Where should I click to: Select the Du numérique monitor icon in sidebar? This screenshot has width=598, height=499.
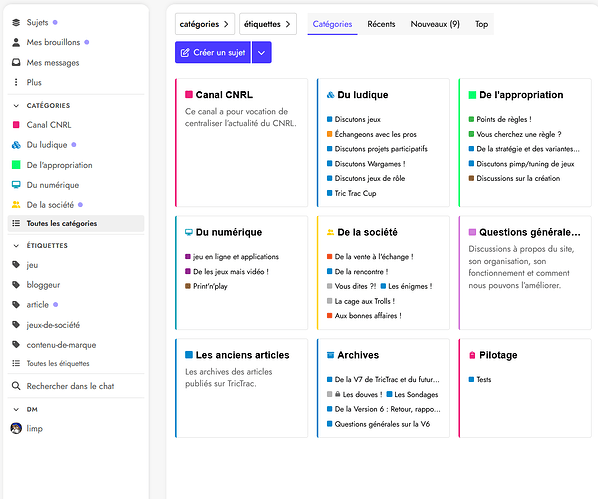click(16, 185)
